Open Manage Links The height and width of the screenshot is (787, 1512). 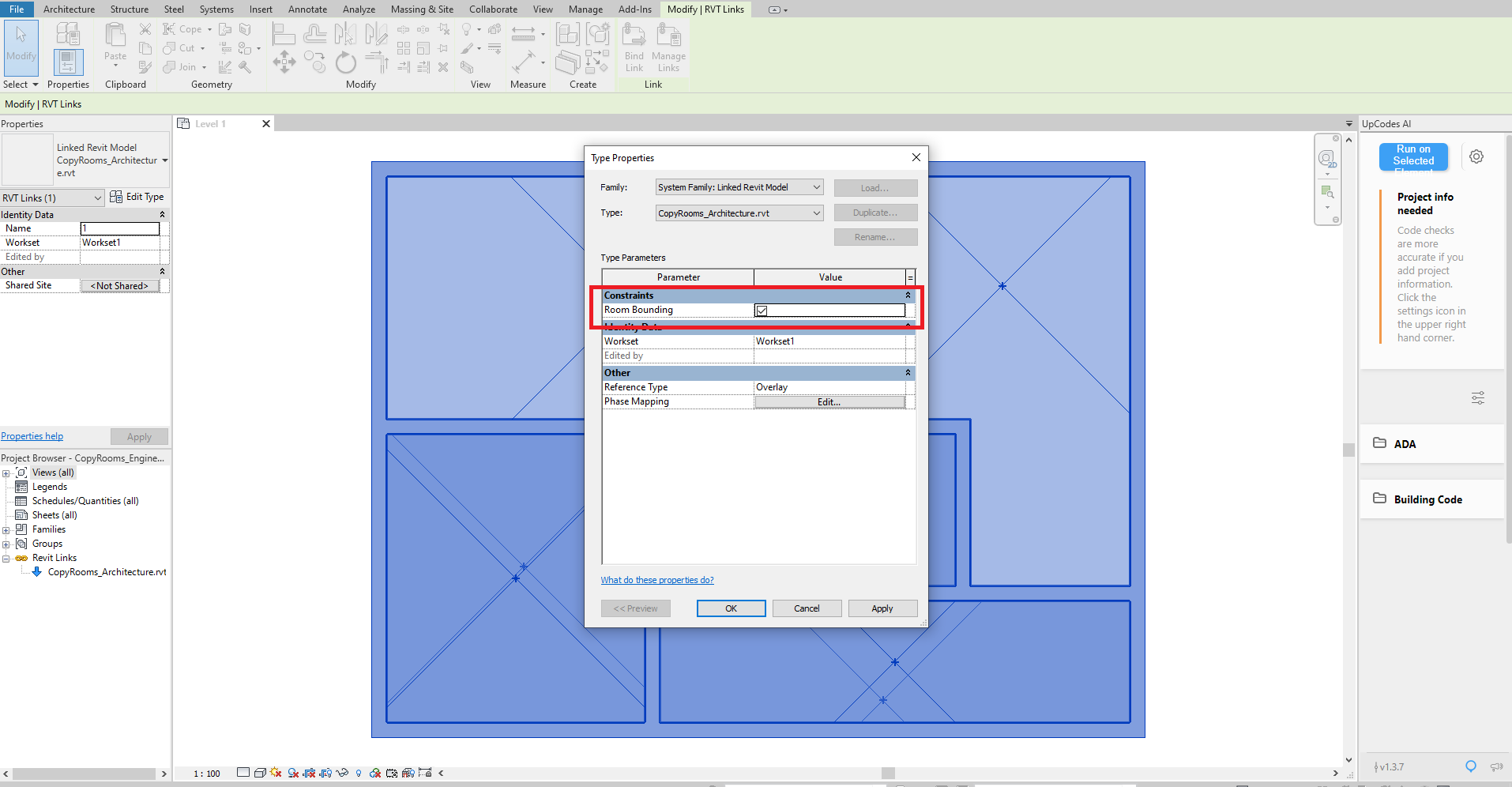point(668,47)
